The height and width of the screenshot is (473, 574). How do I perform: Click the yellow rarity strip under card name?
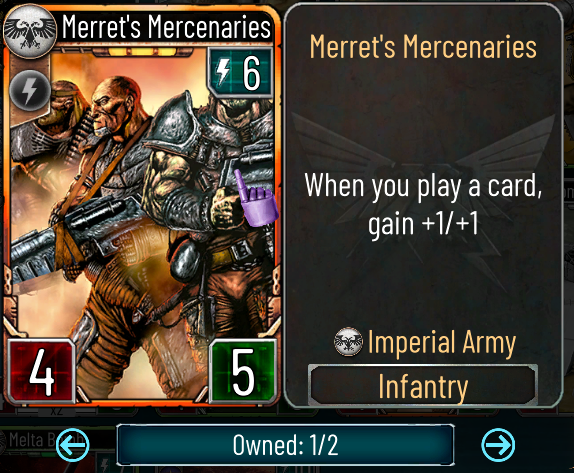coord(141,51)
